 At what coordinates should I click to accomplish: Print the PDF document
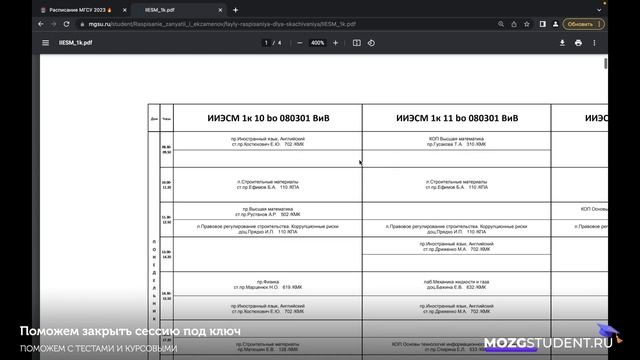coord(578,43)
